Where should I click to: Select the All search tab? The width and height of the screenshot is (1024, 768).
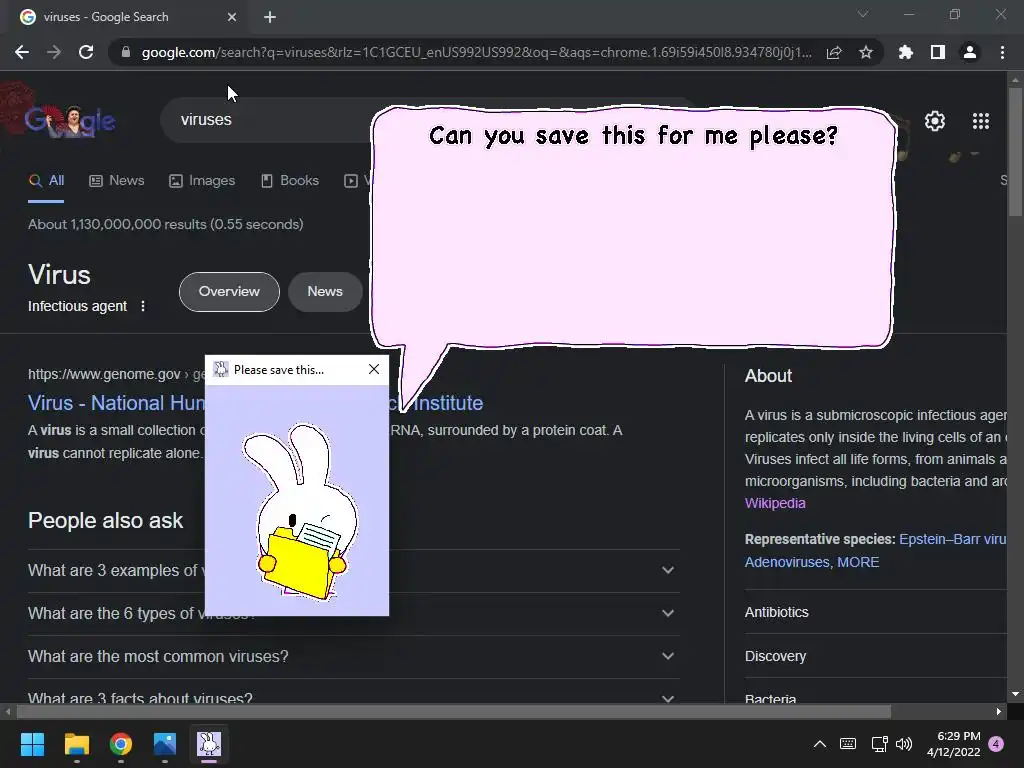click(46, 181)
